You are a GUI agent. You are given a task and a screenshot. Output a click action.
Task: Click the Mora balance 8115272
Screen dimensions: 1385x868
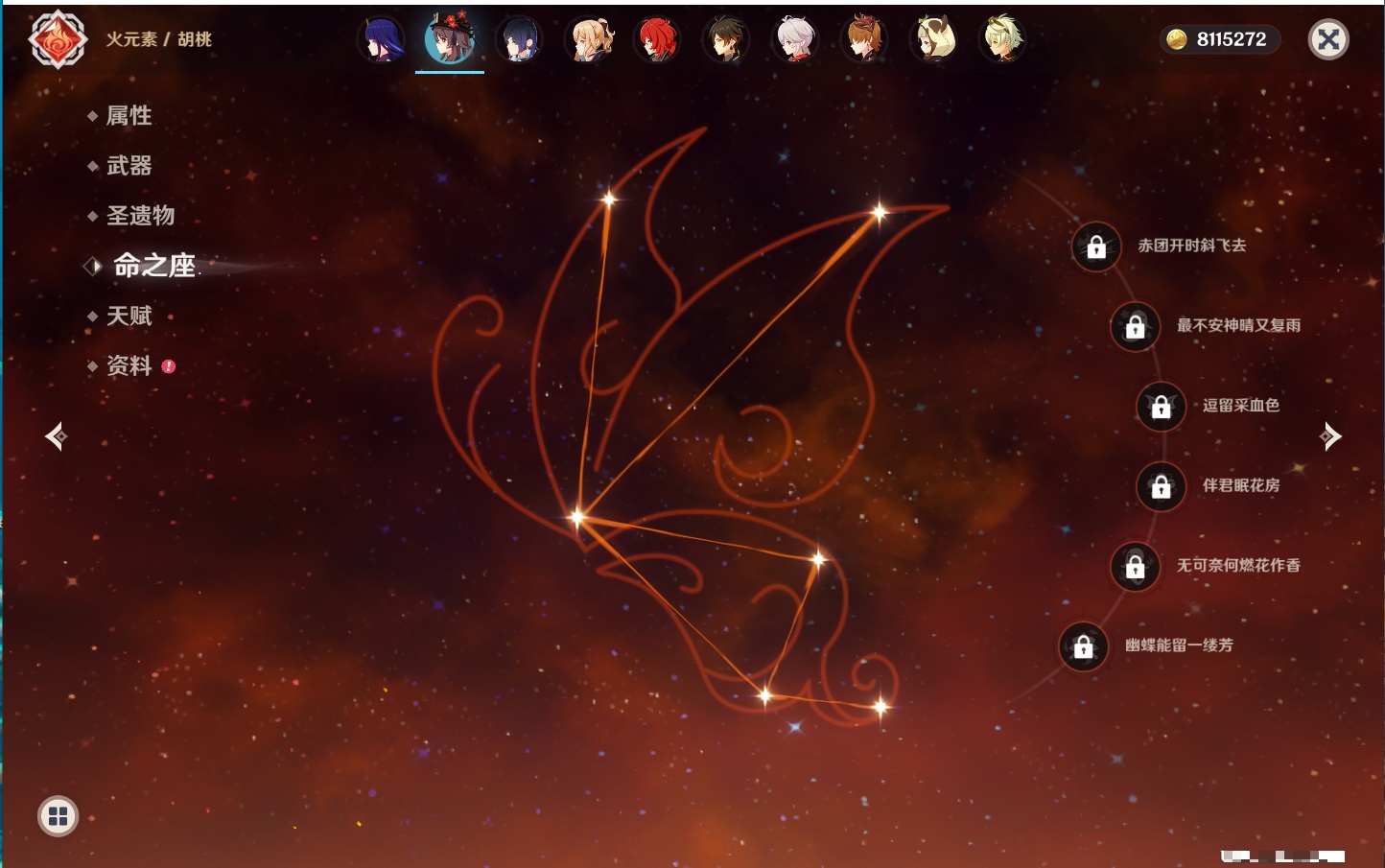1232,39
